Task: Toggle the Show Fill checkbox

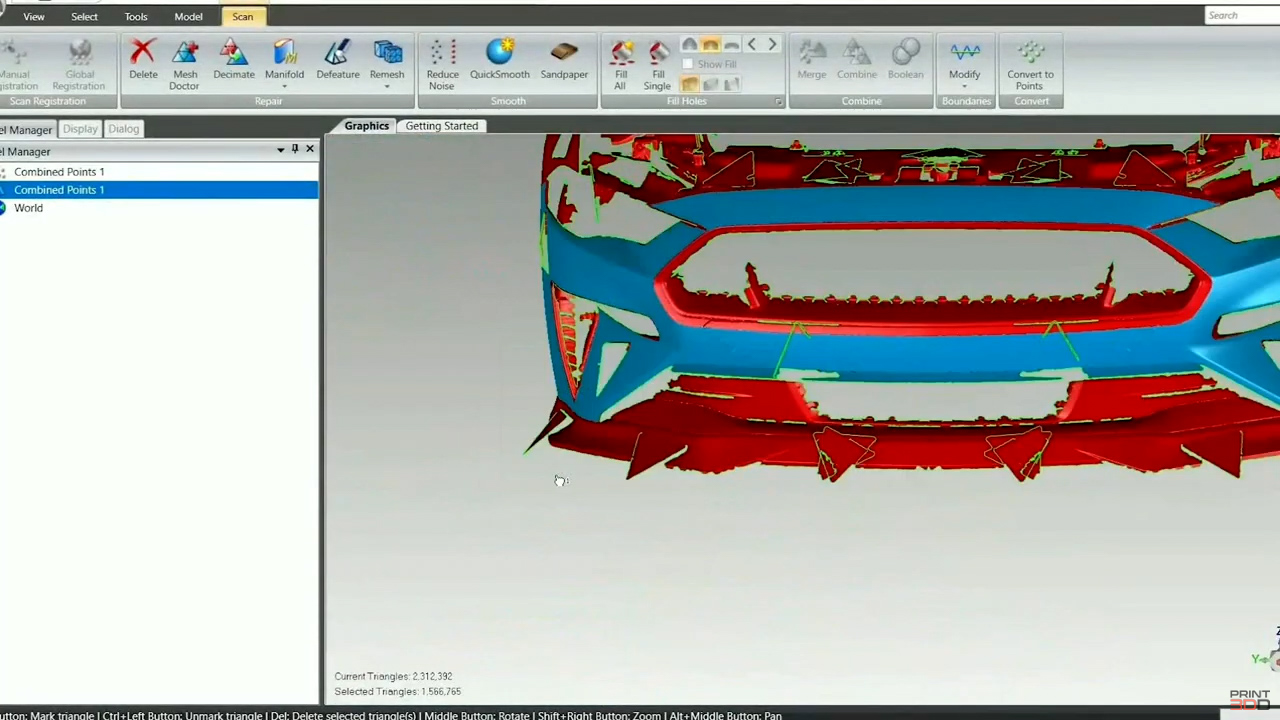Action: pos(687,64)
